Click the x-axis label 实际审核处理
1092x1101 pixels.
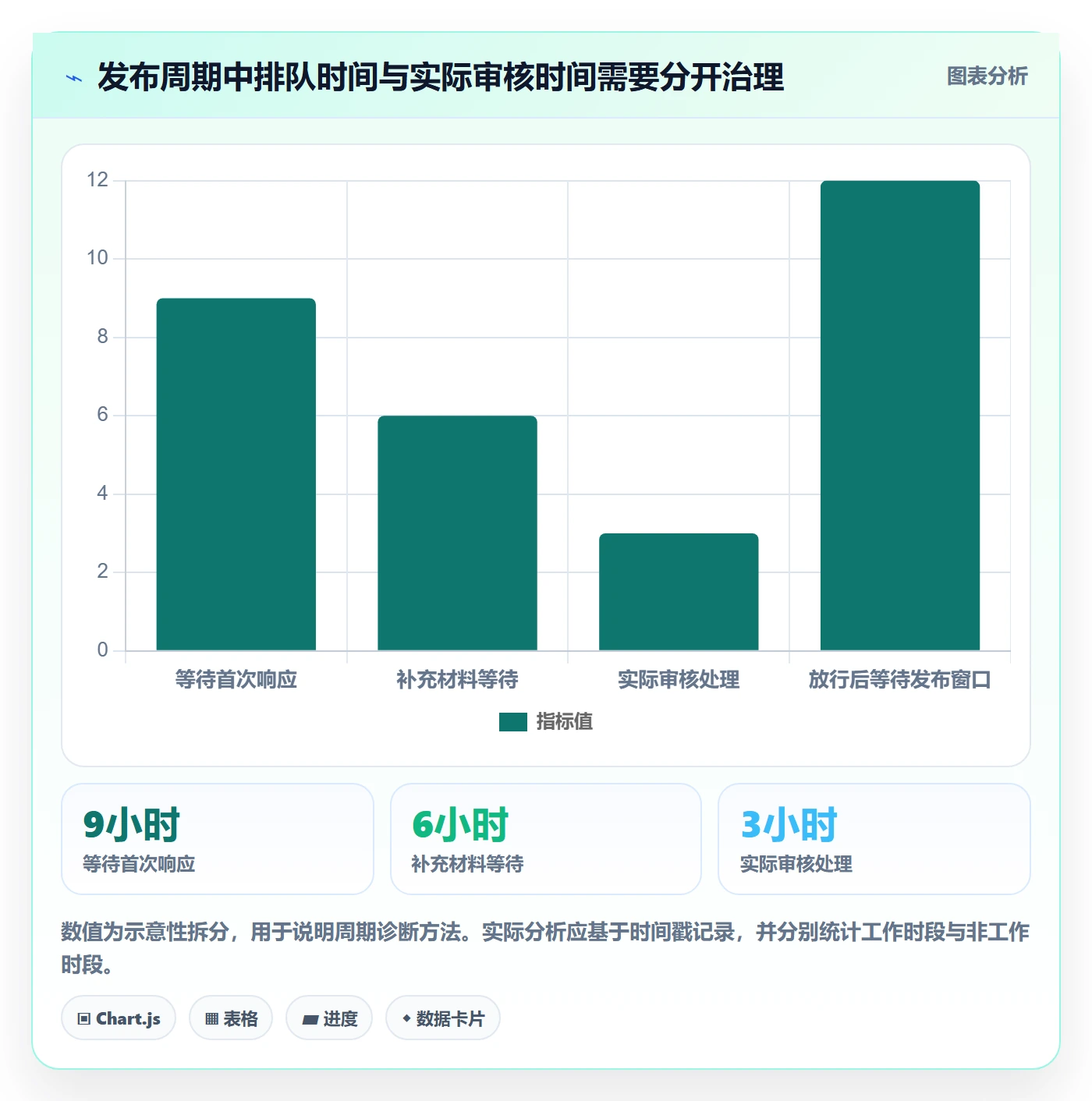point(679,680)
